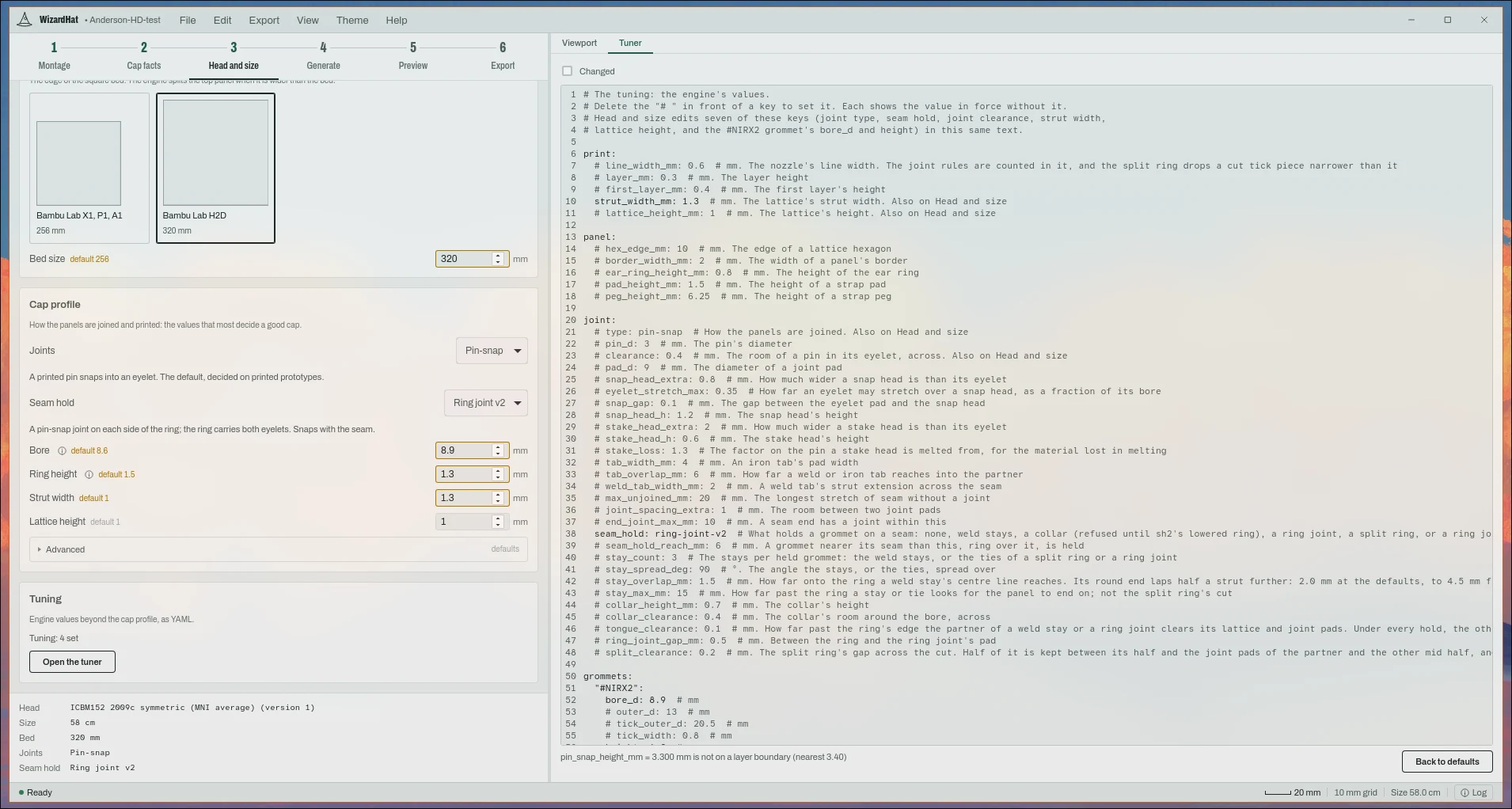Click the 20 mm scale indicator
1512x809 pixels.
tap(1292, 792)
